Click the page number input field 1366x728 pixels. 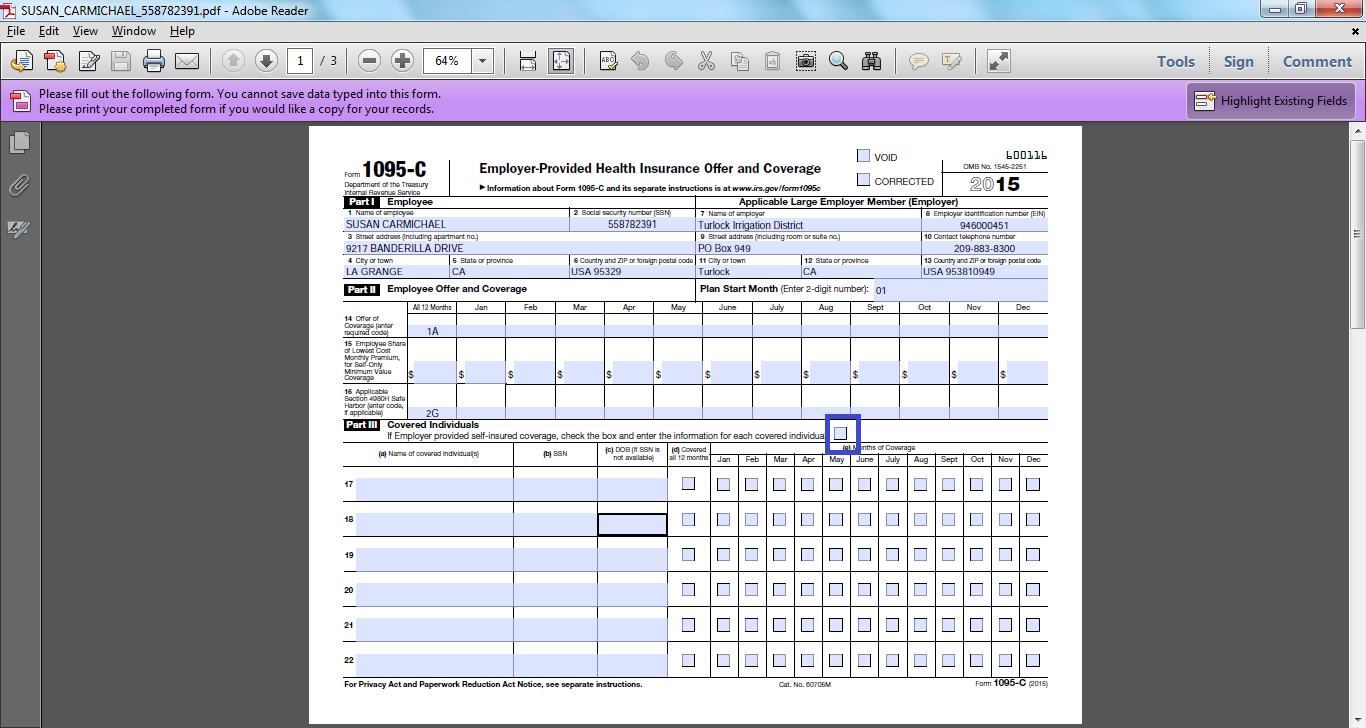click(x=300, y=61)
